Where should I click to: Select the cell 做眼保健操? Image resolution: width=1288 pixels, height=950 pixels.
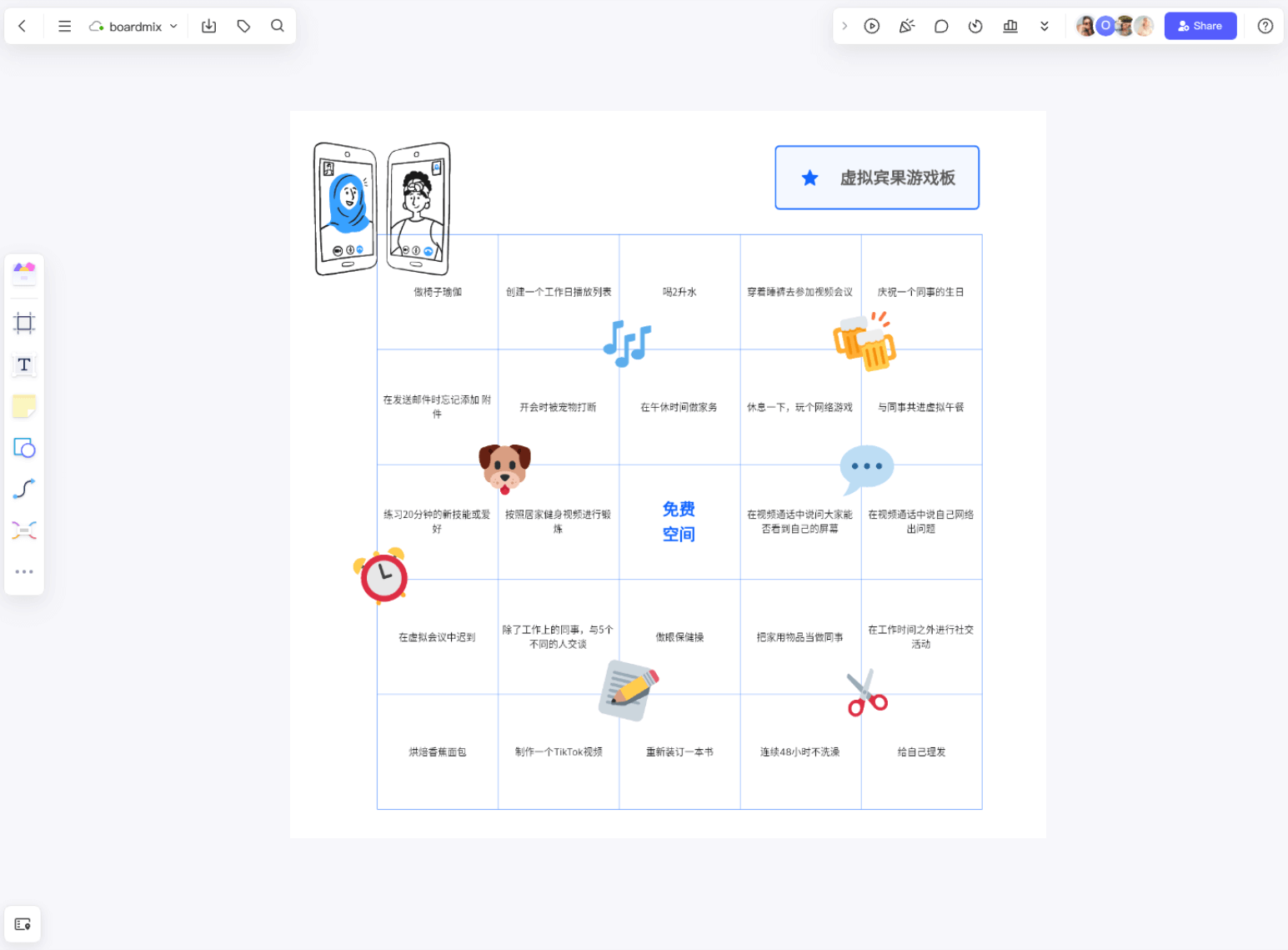point(679,637)
